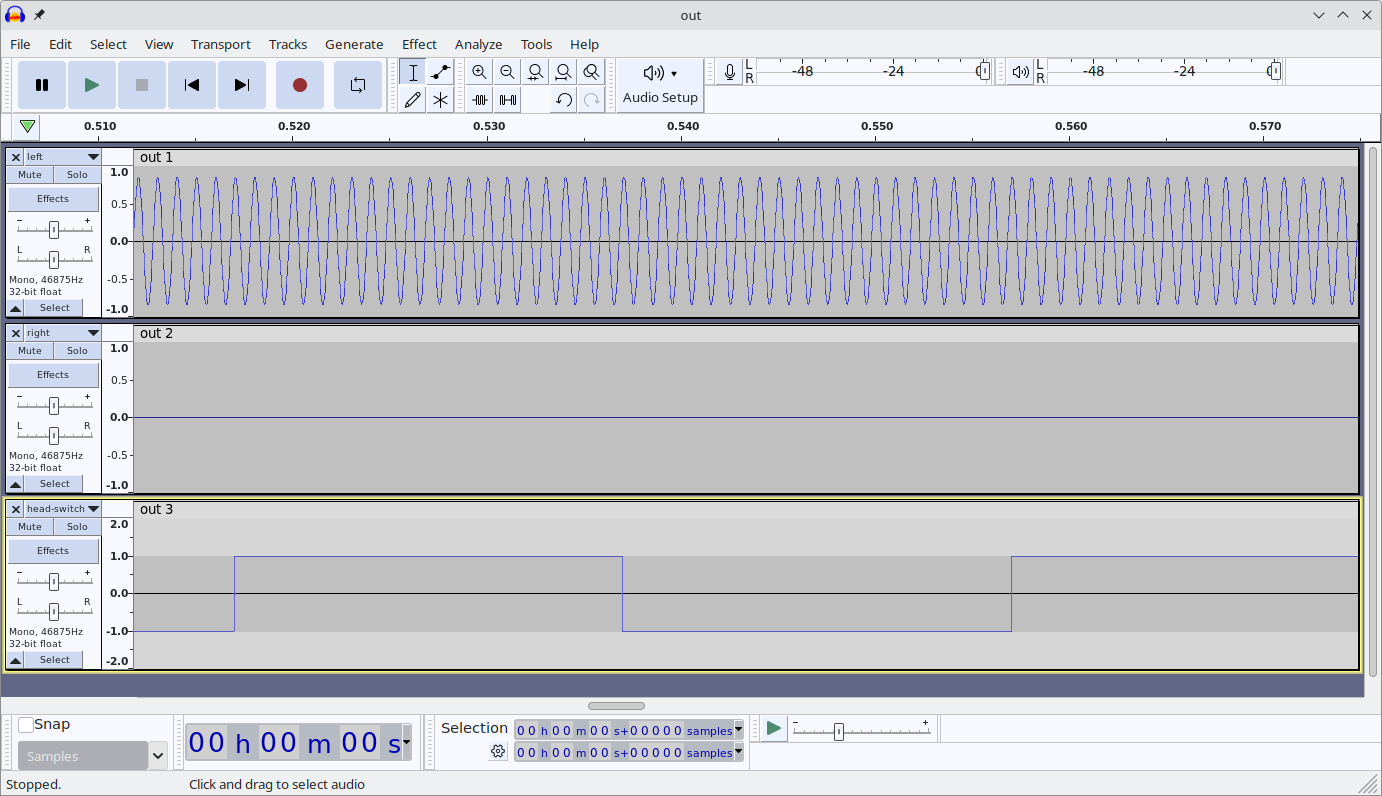Skip to Start of the project

[192, 85]
